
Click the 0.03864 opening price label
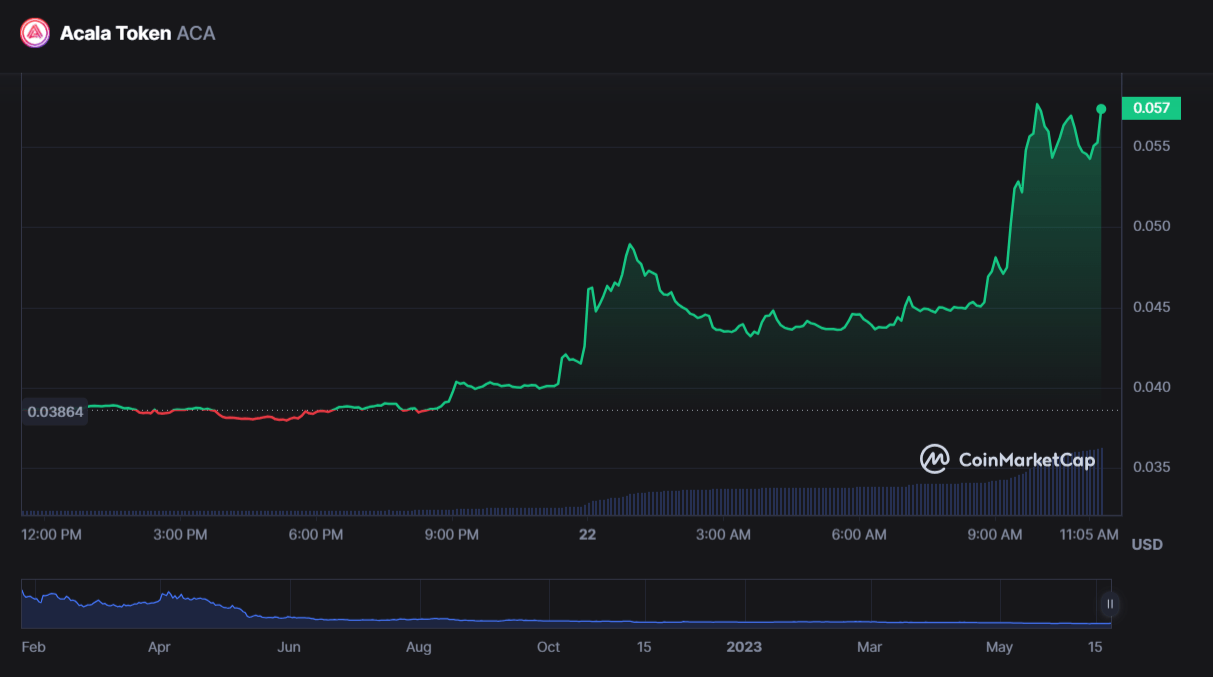pos(55,411)
